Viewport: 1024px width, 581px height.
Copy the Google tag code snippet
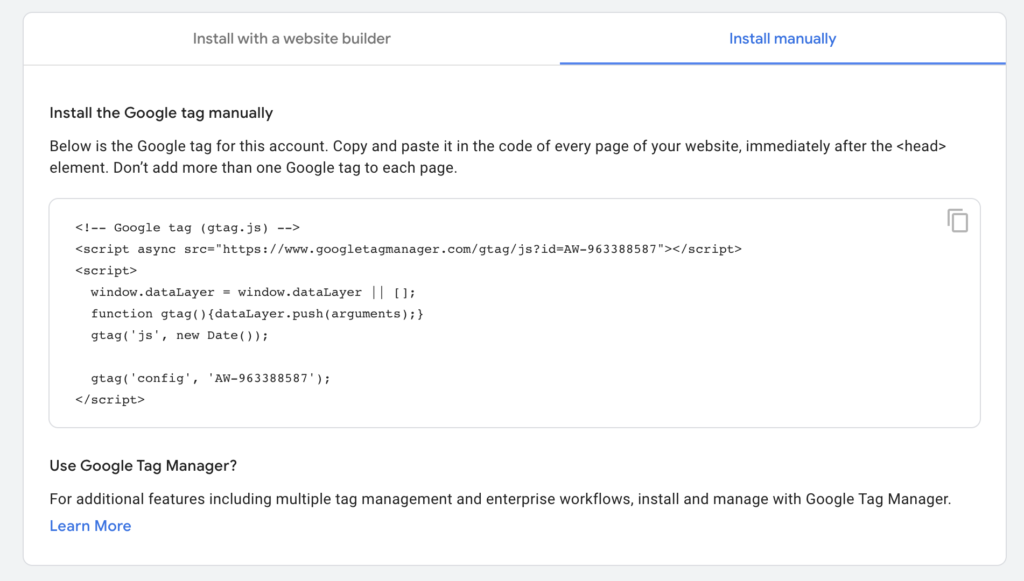957,221
